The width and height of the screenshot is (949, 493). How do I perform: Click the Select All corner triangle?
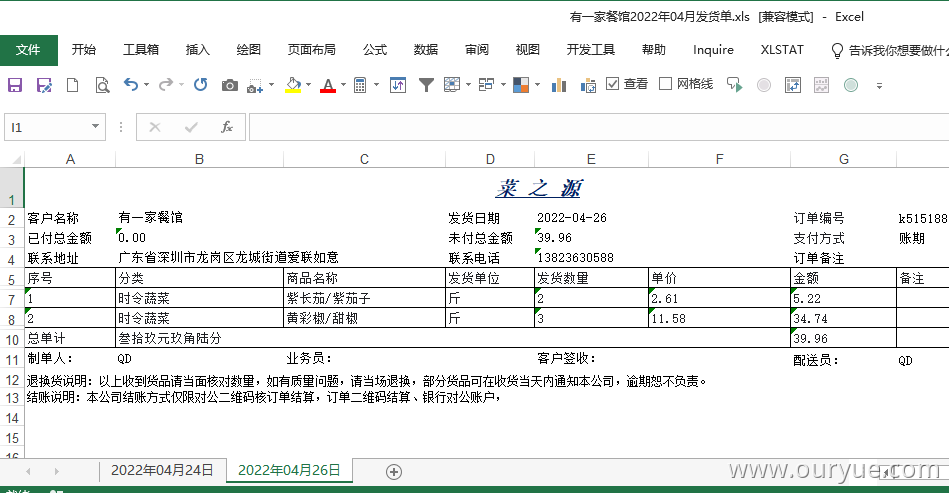[16, 160]
